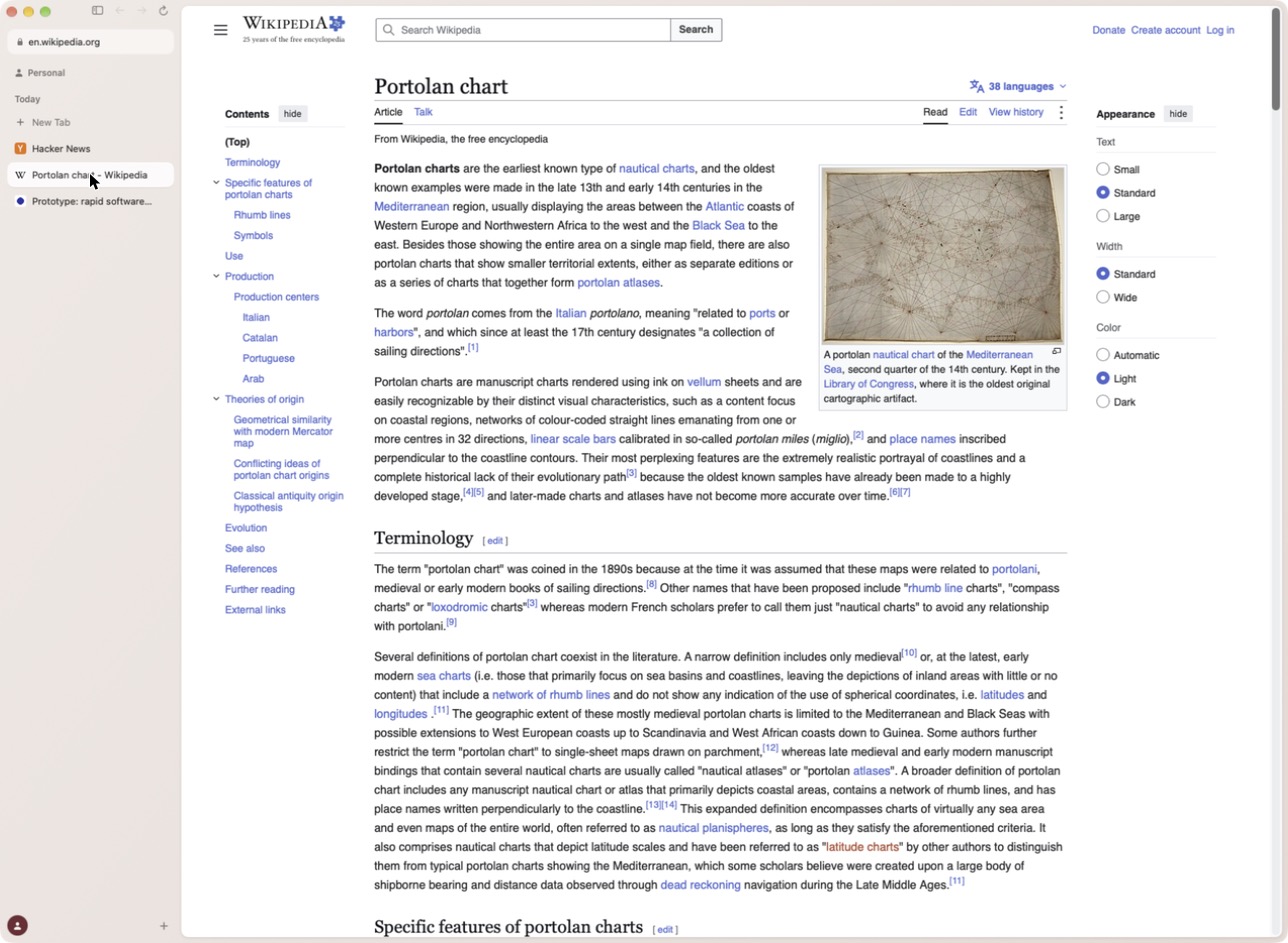Switch to the Talk tab

coord(423,112)
